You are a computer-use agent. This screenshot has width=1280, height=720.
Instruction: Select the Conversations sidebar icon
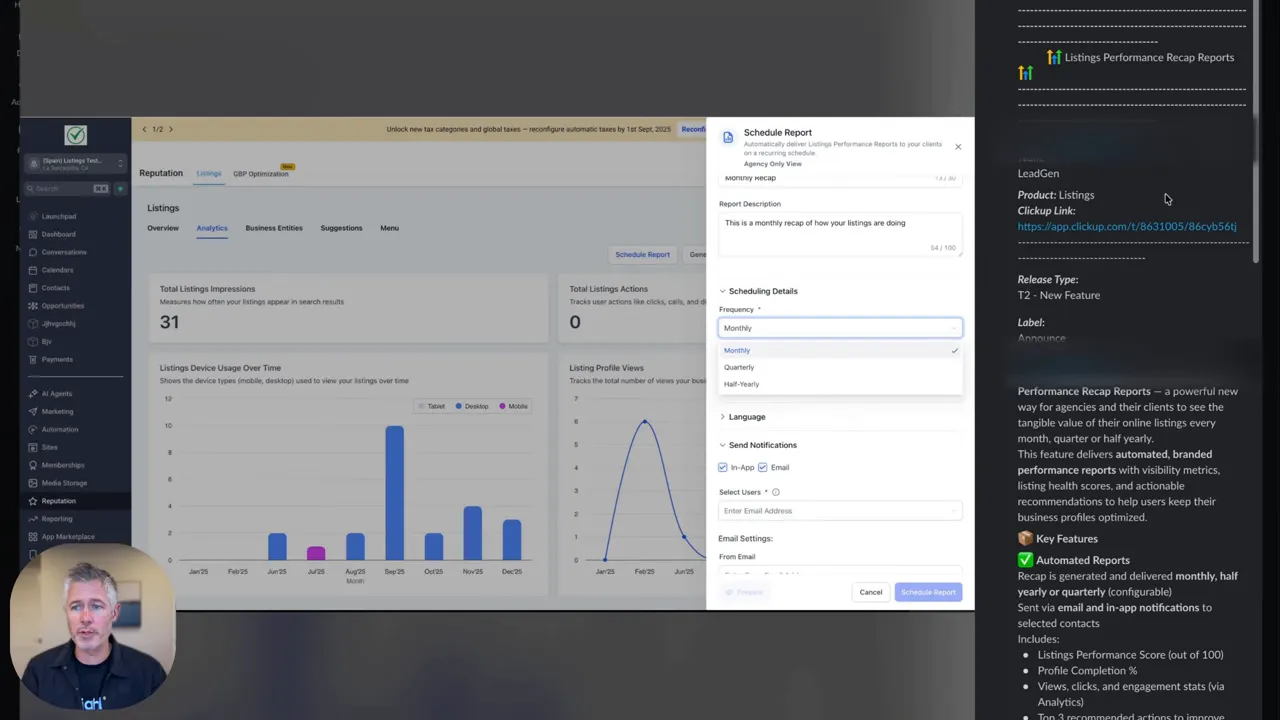point(63,252)
